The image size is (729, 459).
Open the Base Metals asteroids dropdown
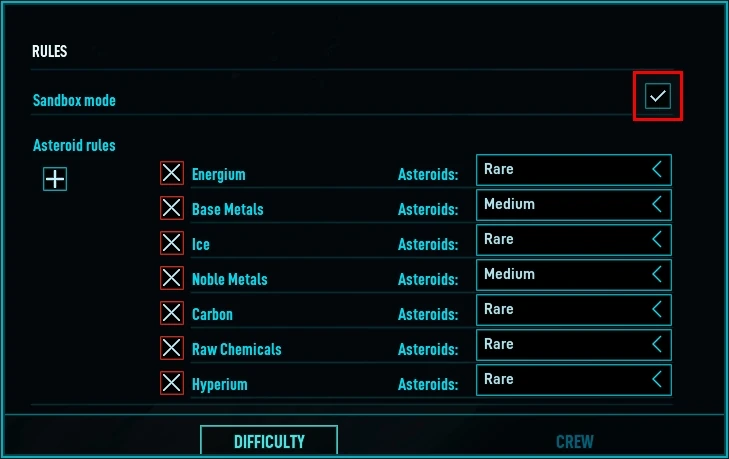point(574,205)
